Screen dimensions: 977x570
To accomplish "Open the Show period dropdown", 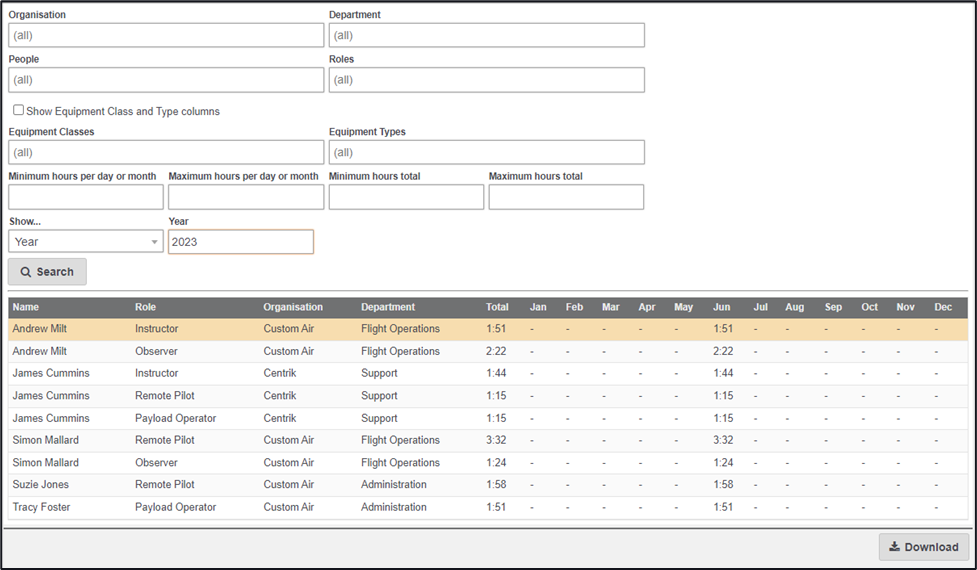I will click(x=86, y=242).
